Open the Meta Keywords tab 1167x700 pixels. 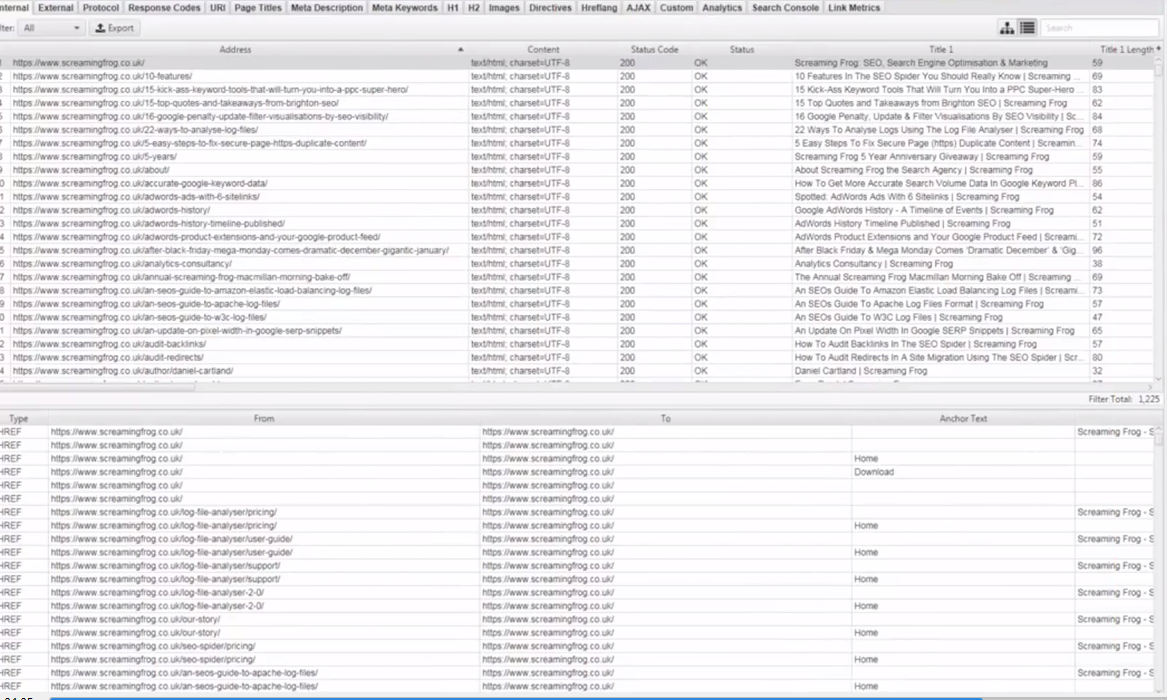404,7
